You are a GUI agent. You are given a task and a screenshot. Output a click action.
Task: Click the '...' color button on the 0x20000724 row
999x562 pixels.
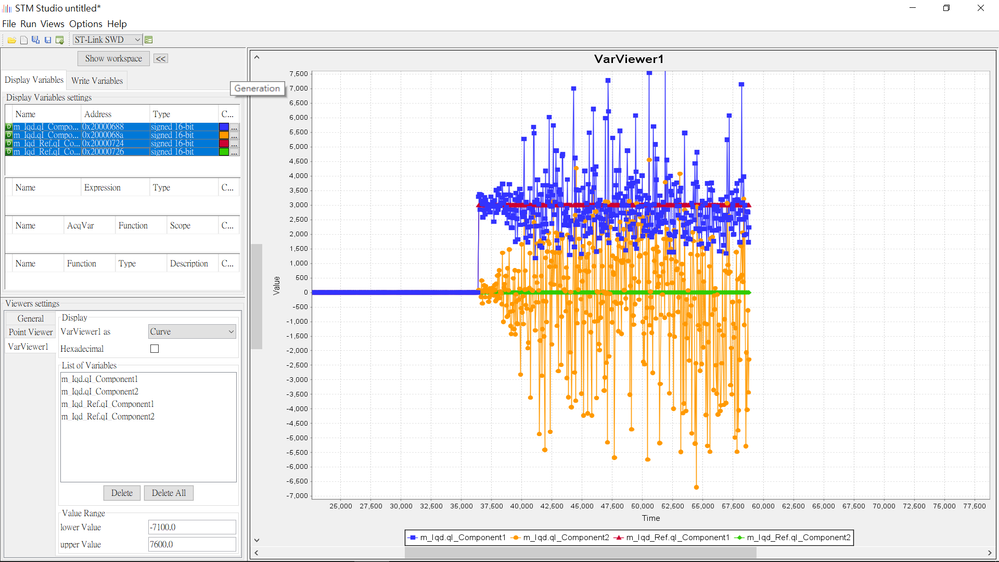[234, 144]
